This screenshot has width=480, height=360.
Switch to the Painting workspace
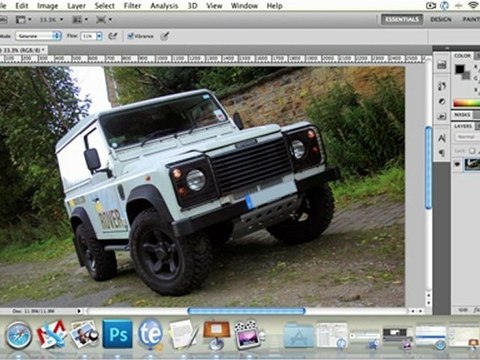pyautogui.click(x=471, y=19)
